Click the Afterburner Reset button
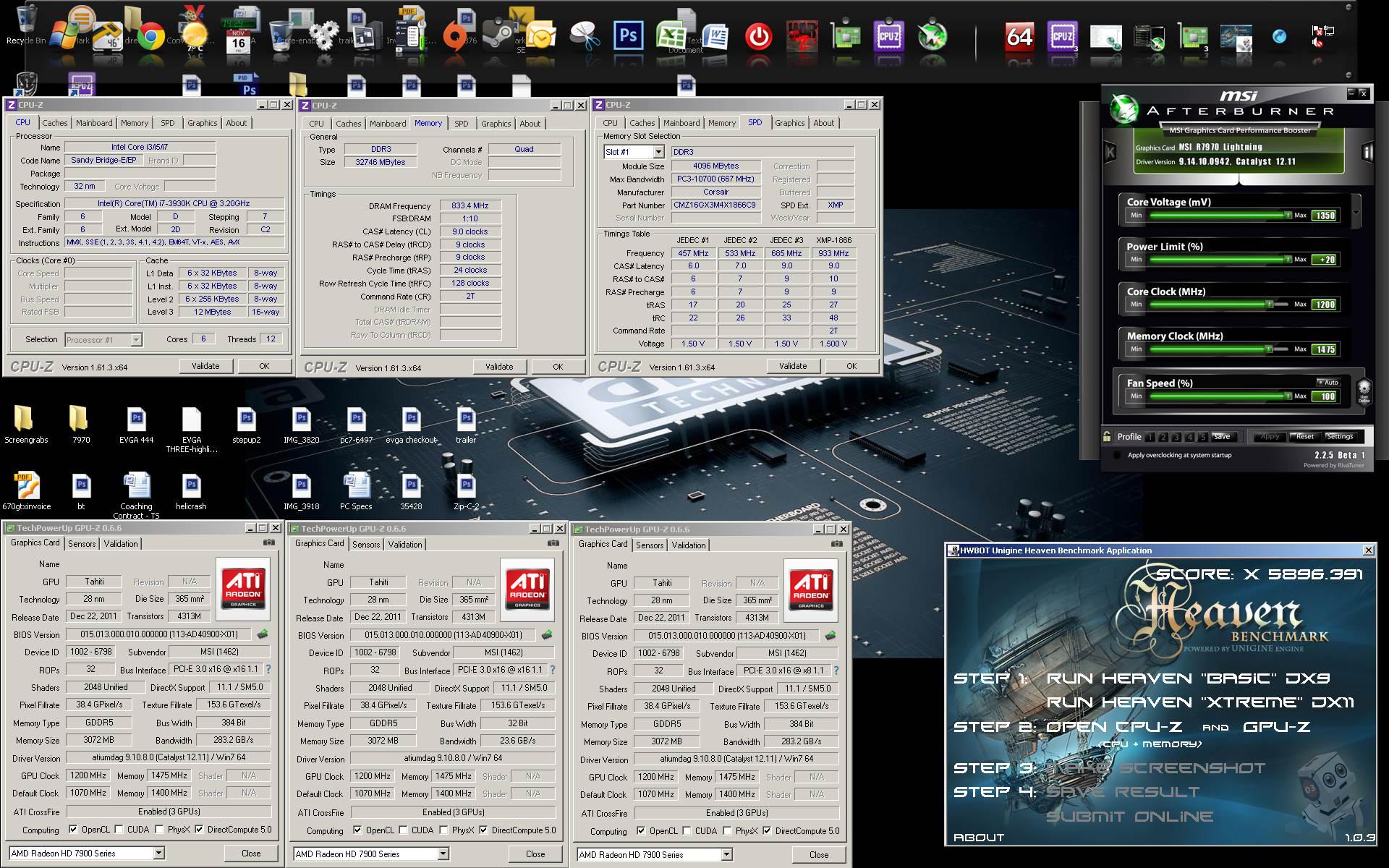 (x=1305, y=436)
